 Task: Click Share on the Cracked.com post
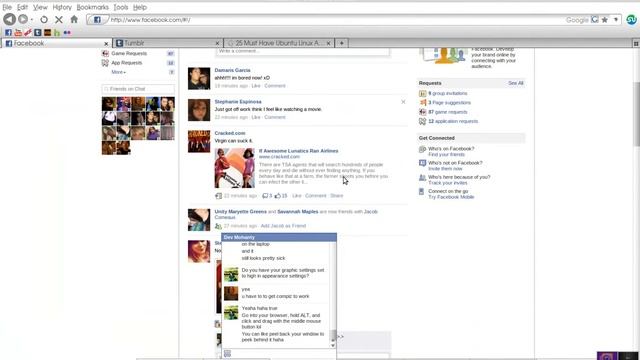[336, 196]
